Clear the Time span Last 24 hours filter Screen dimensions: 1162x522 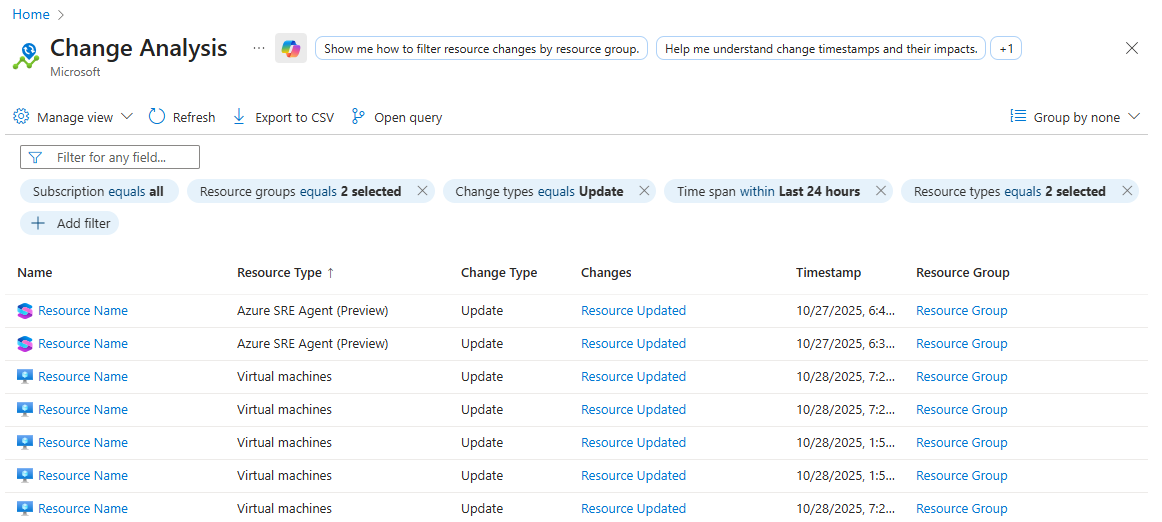[881, 191]
